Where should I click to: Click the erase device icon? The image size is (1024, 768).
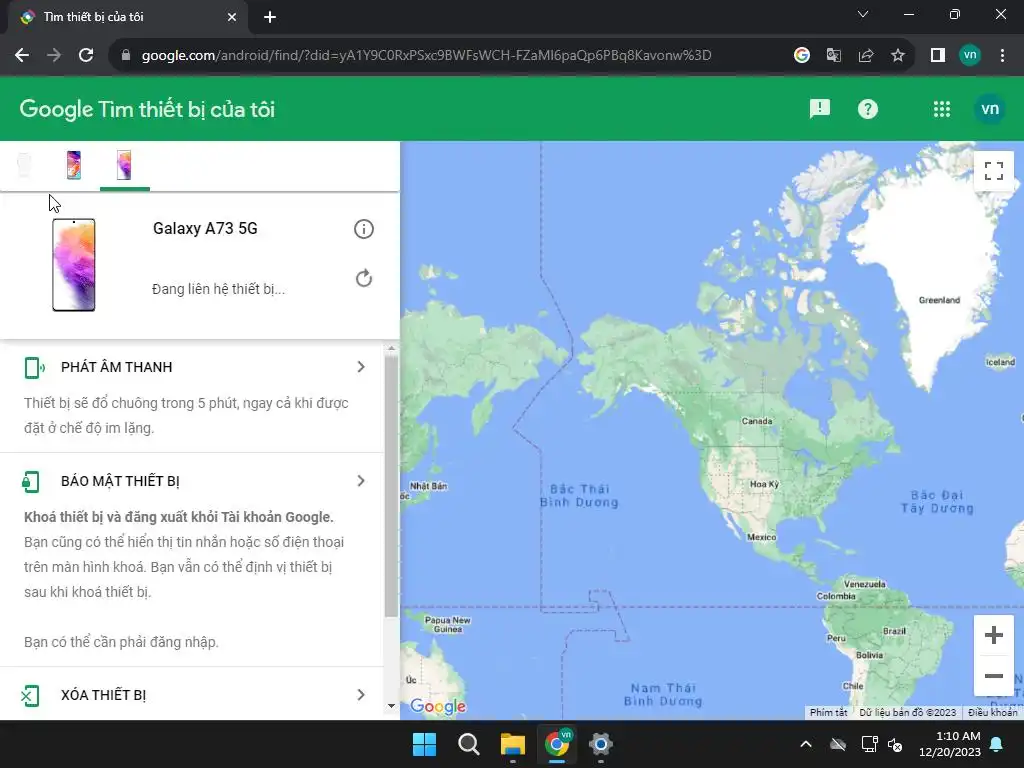31,696
